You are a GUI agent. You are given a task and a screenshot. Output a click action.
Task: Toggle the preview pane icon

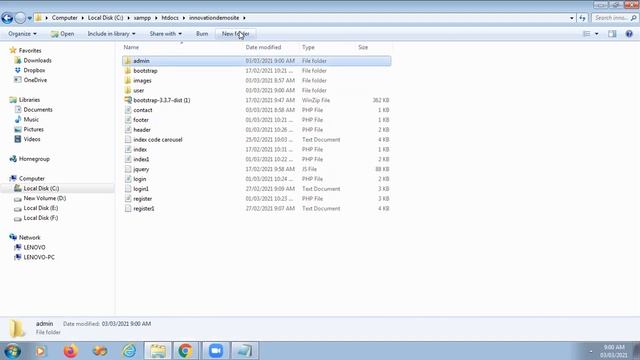tap(612, 34)
